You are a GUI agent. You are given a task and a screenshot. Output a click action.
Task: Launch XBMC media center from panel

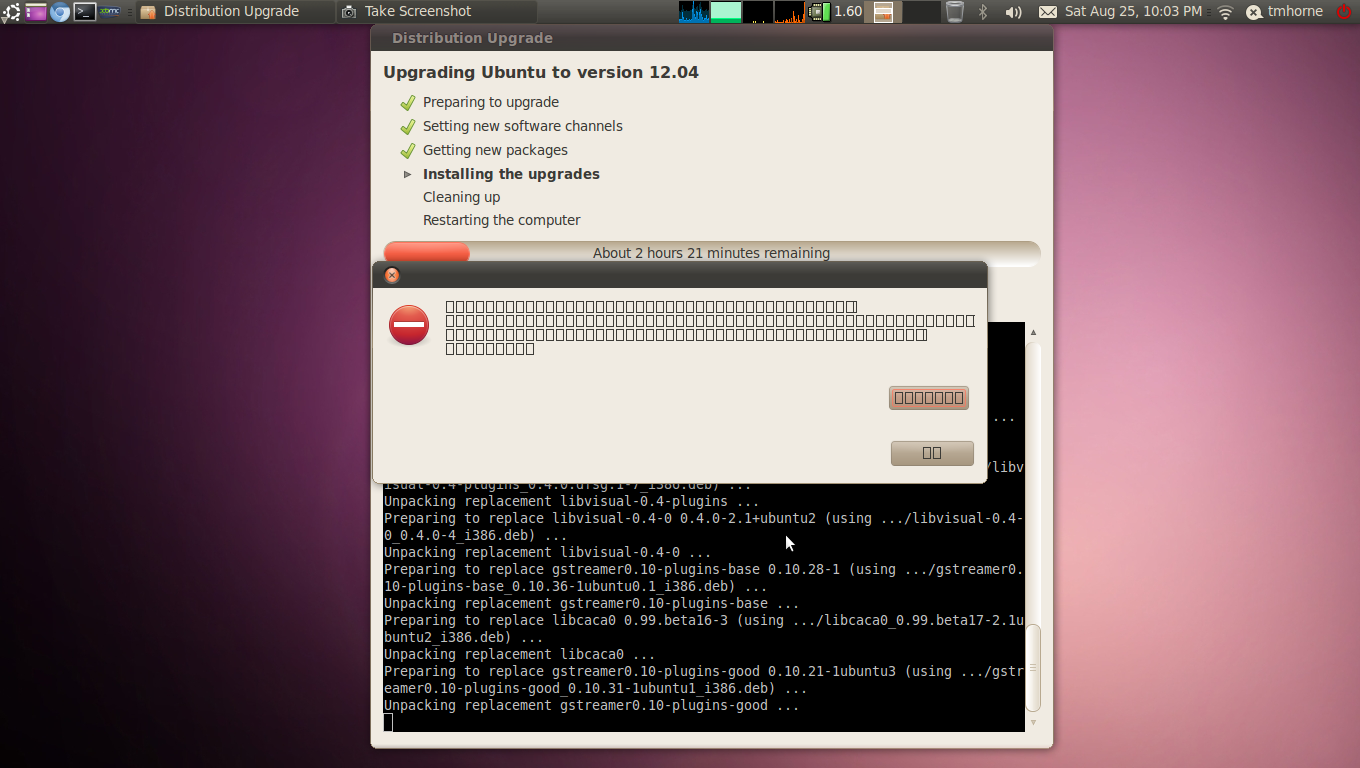pyautogui.click(x=110, y=12)
